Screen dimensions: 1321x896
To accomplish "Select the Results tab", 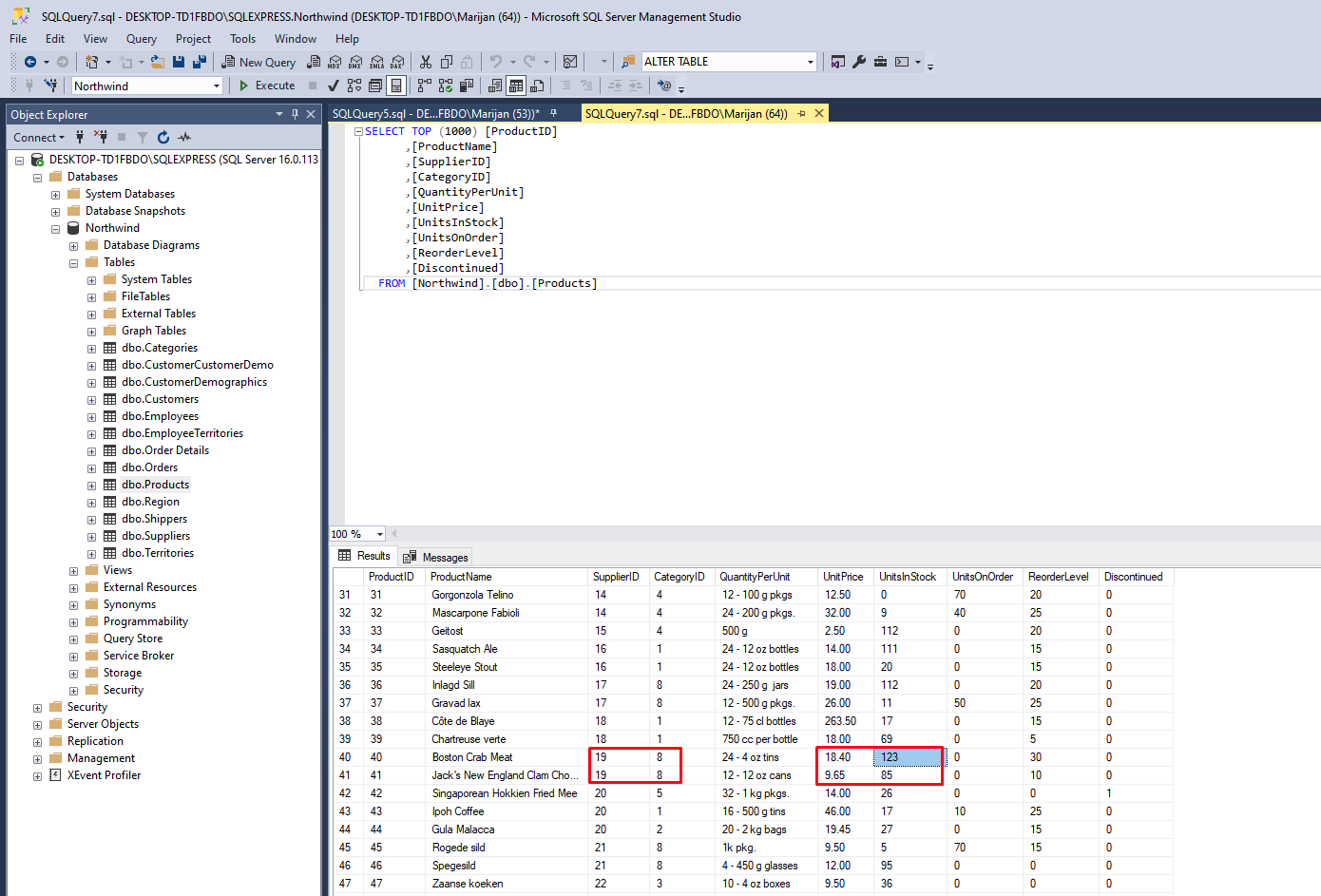I will (364, 557).
